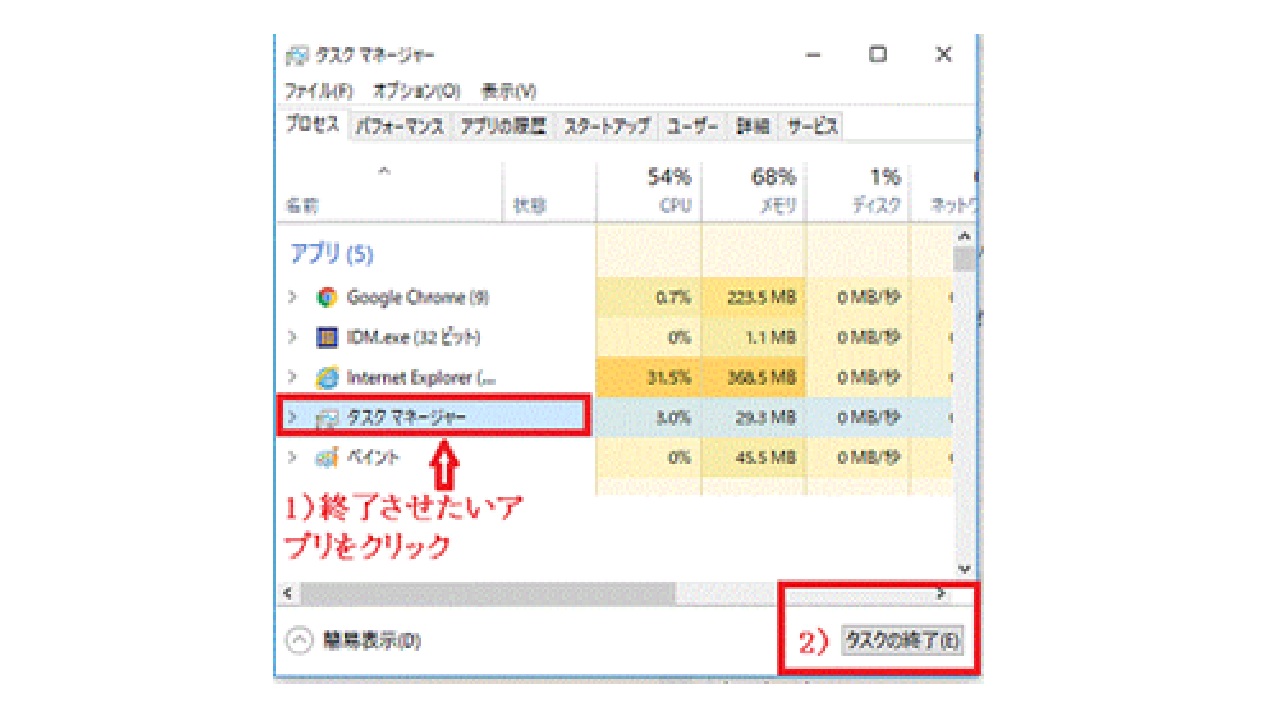
Task: Click the 1.1 MB memory cell
Action: [754, 338]
